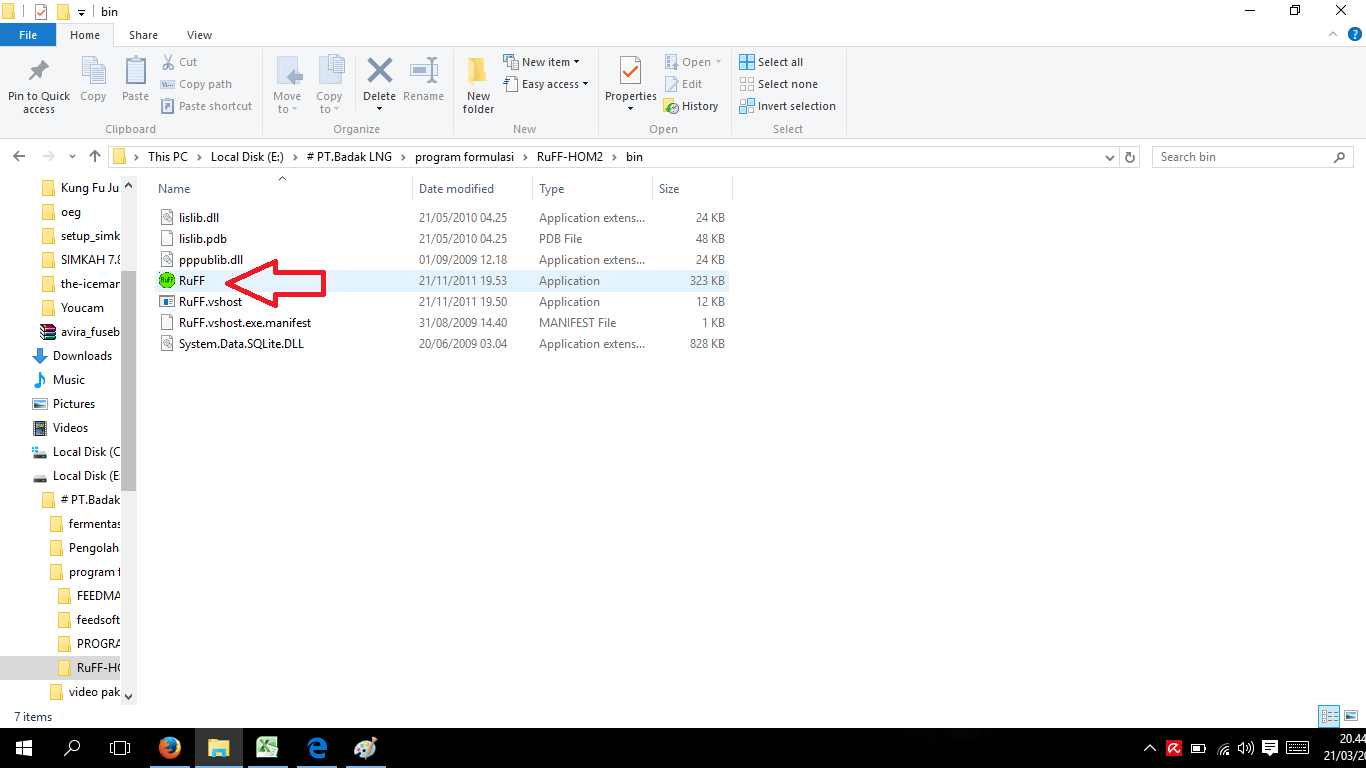
Task: Go up one folder level
Action: [95, 157]
